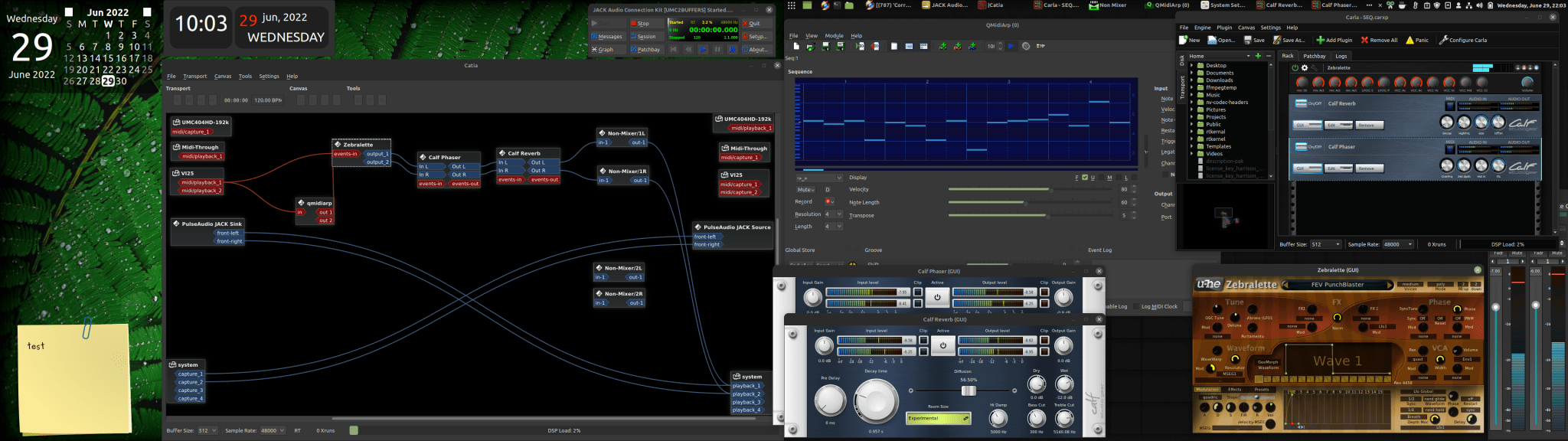Switch to Carla Patchbay tab
1568x441 pixels.
pyautogui.click(x=1315, y=56)
